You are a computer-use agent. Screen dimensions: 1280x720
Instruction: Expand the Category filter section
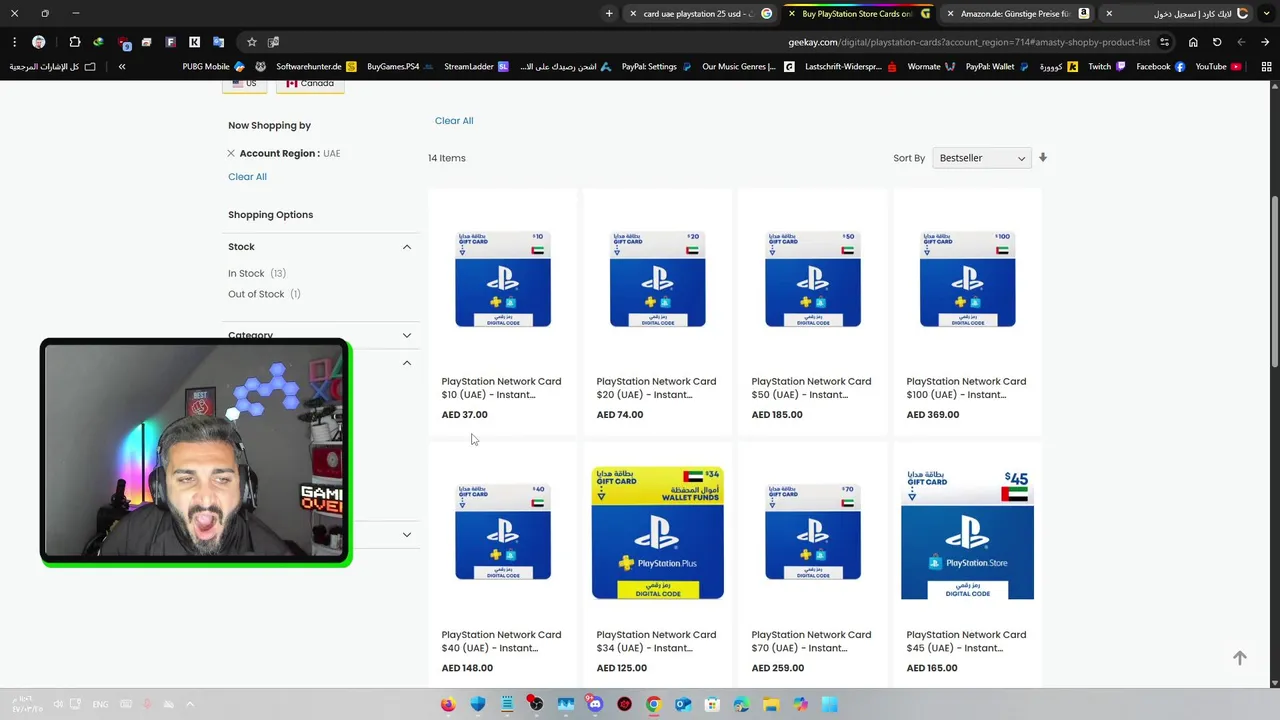click(x=407, y=335)
